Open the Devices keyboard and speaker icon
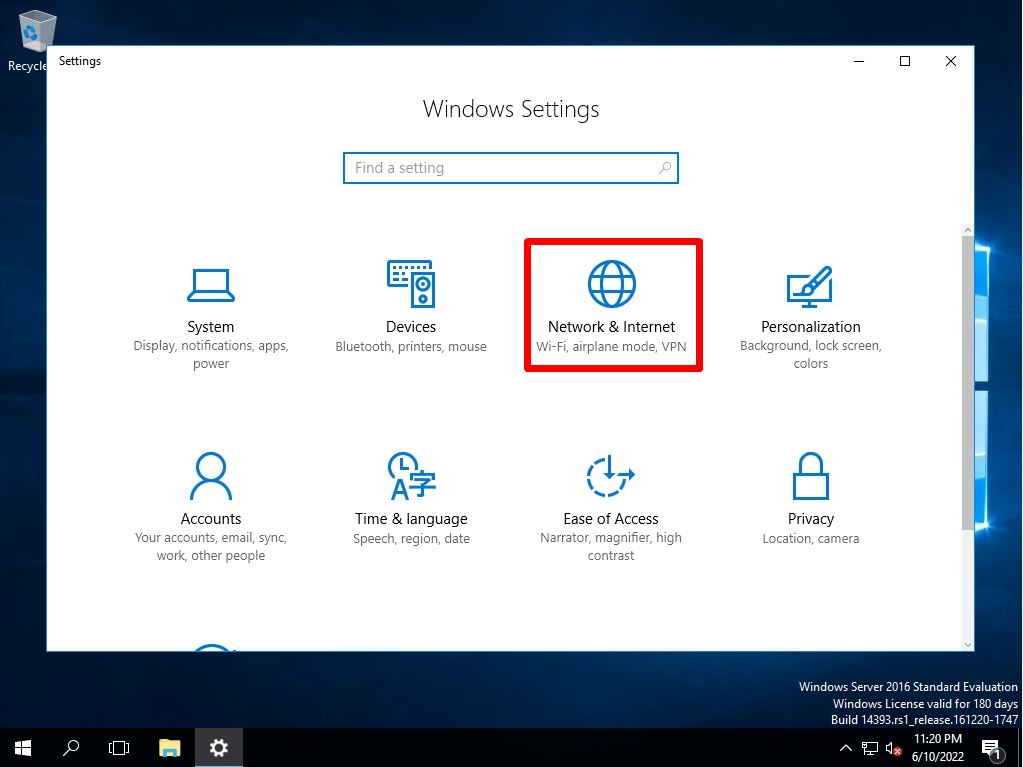This screenshot has width=1023, height=767. (411, 284)
